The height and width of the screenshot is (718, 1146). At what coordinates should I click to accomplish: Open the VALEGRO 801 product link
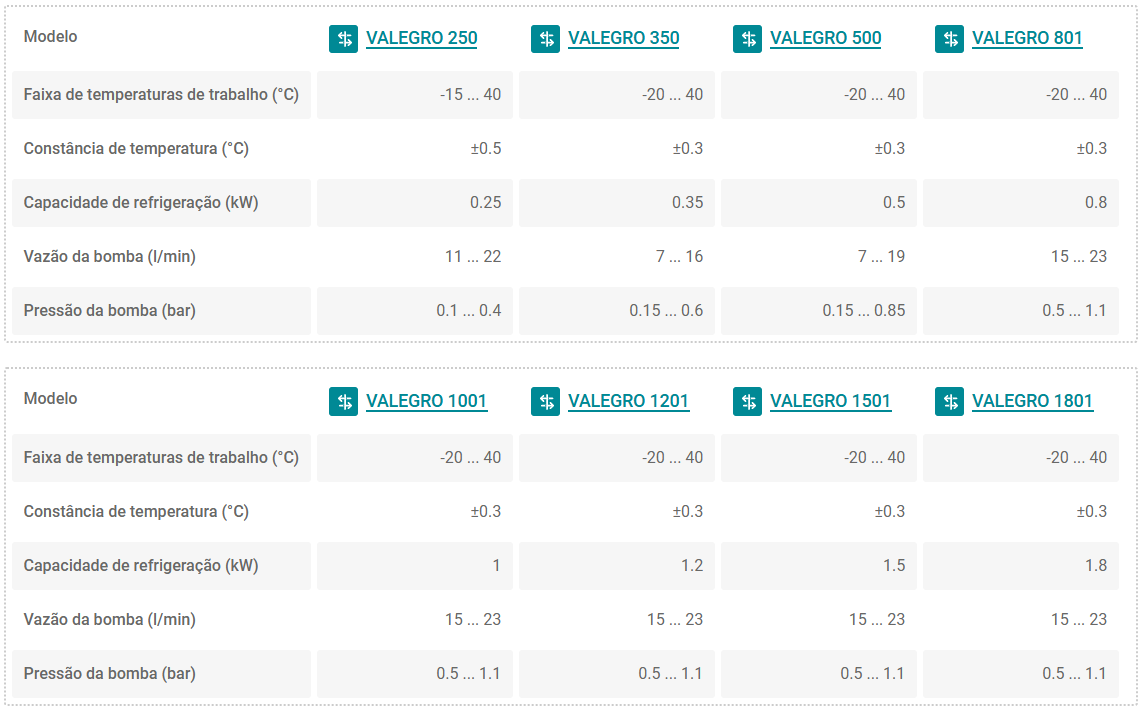pyautogui.click(x=1027, y=38)
